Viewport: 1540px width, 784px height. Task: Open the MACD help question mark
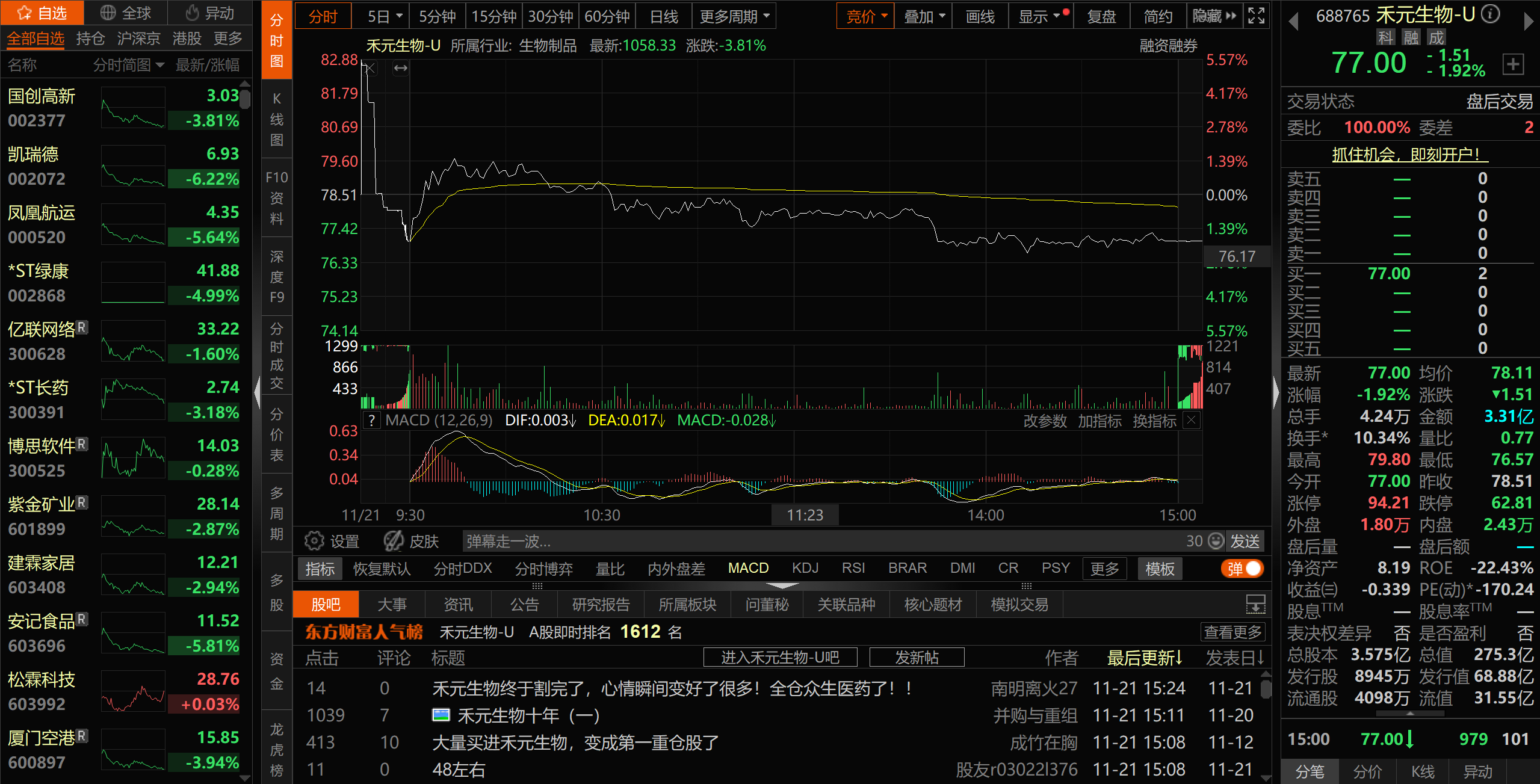[372, 421]
